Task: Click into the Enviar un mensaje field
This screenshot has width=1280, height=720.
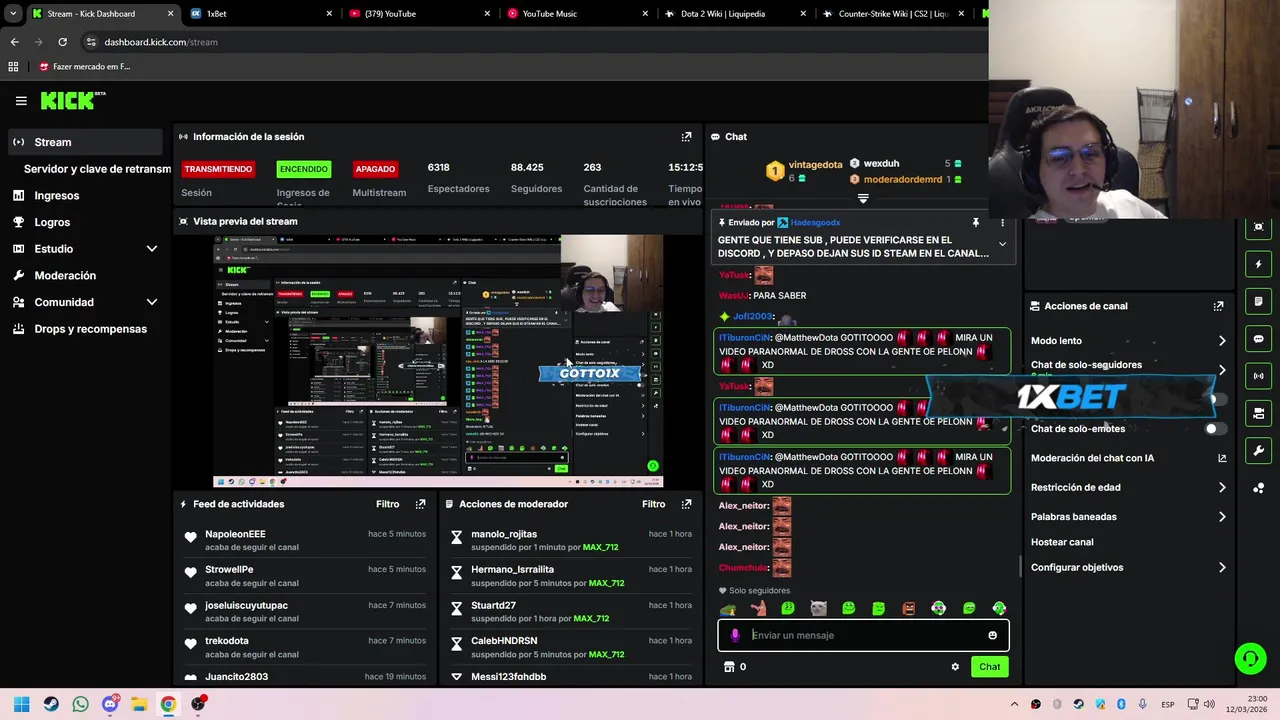Action: (x=865, y=635)
